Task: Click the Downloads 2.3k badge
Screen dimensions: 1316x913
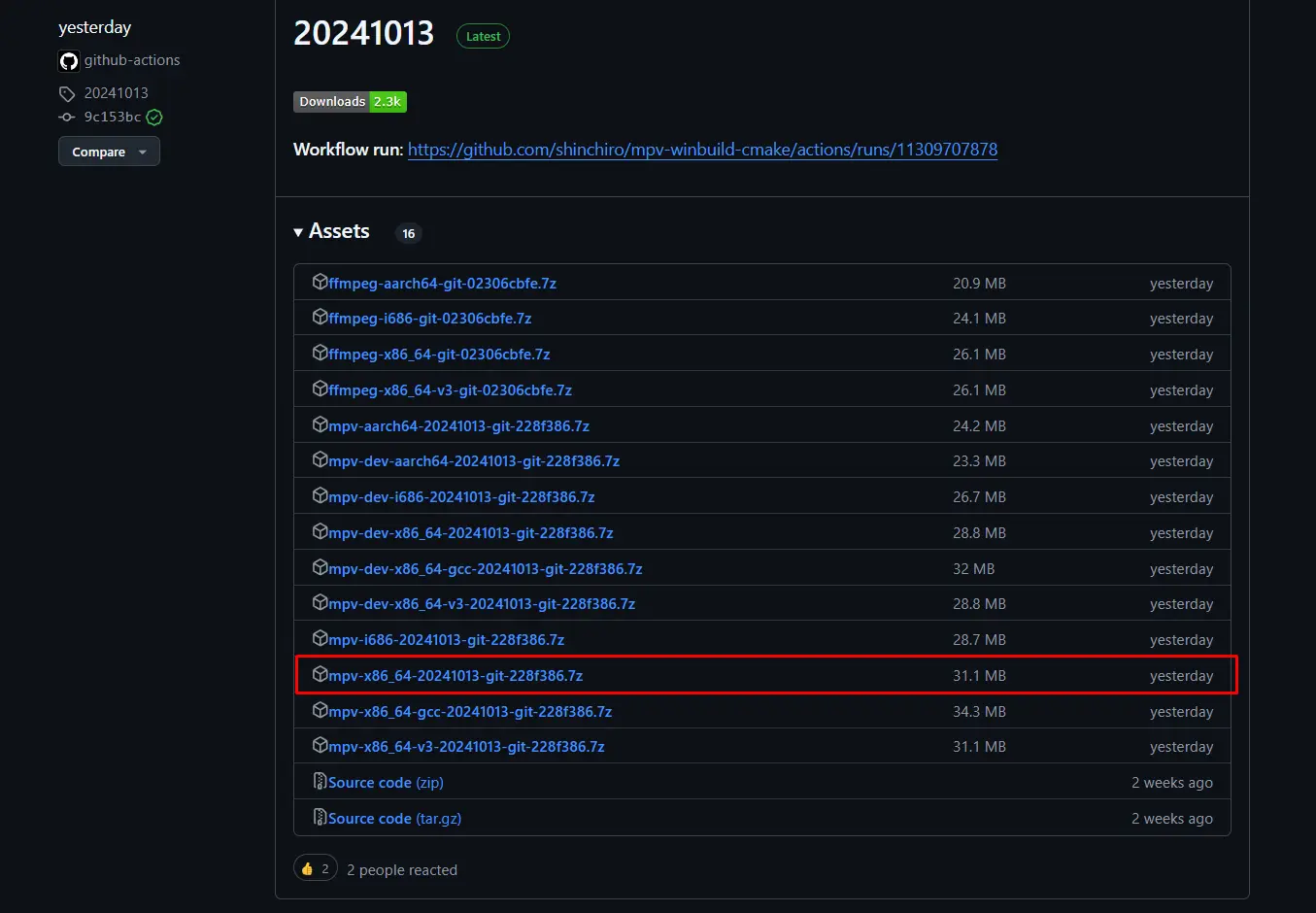Action: click(350, 102)
